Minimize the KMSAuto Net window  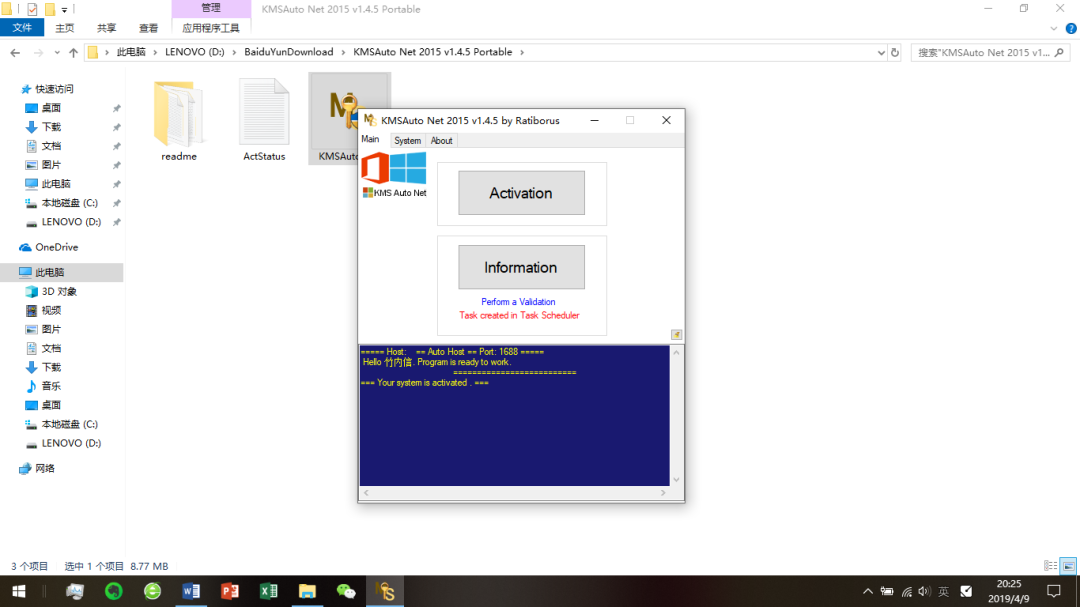[x=594, y=121]
